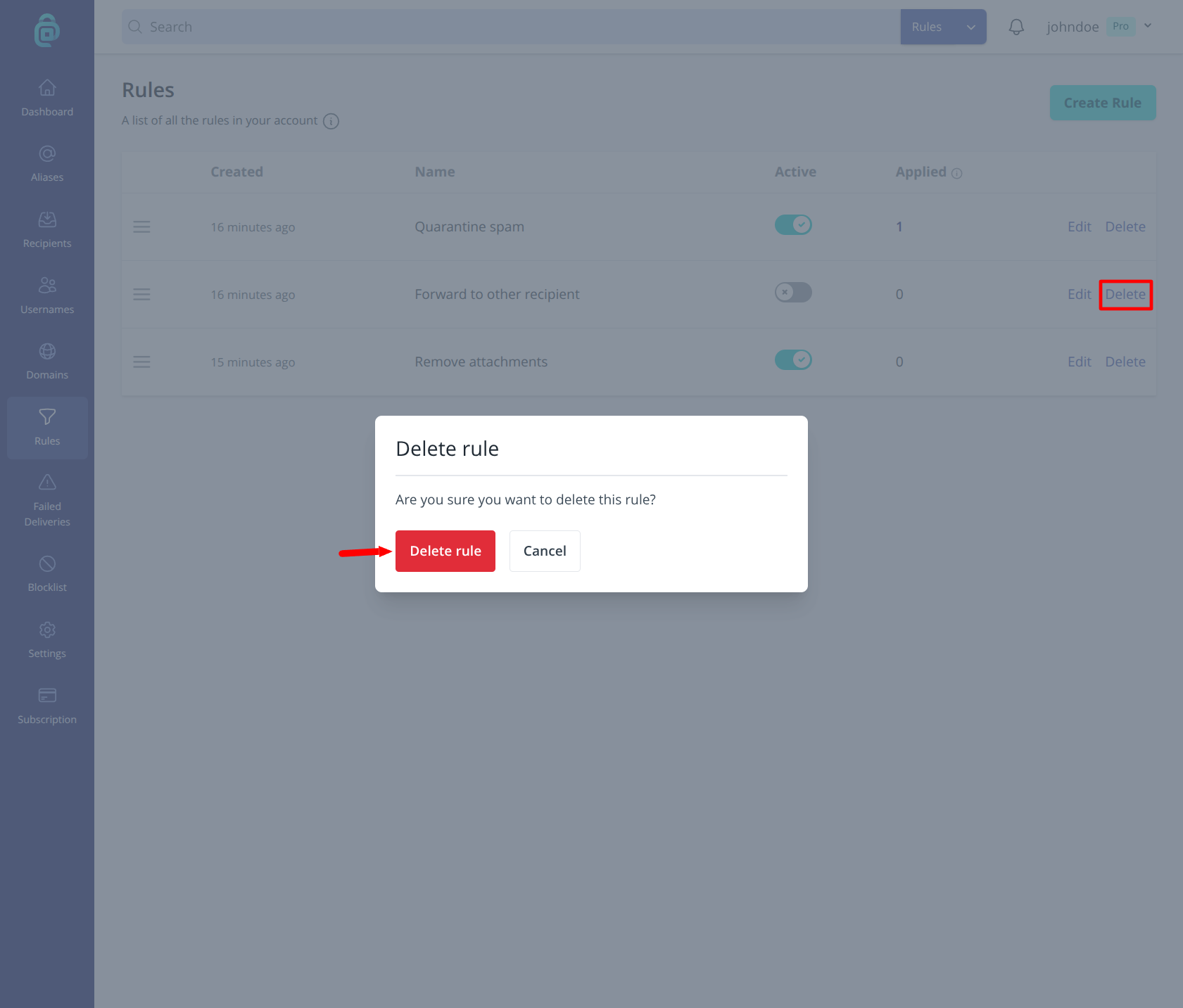
Task: Delete the Quarantine spam rule
Action: coord(1125,227)
